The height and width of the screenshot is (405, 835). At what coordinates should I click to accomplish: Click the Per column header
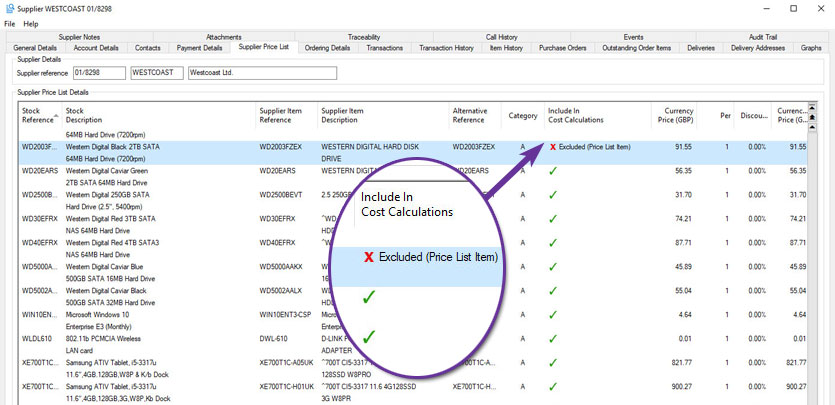click(x=715, y=115)
